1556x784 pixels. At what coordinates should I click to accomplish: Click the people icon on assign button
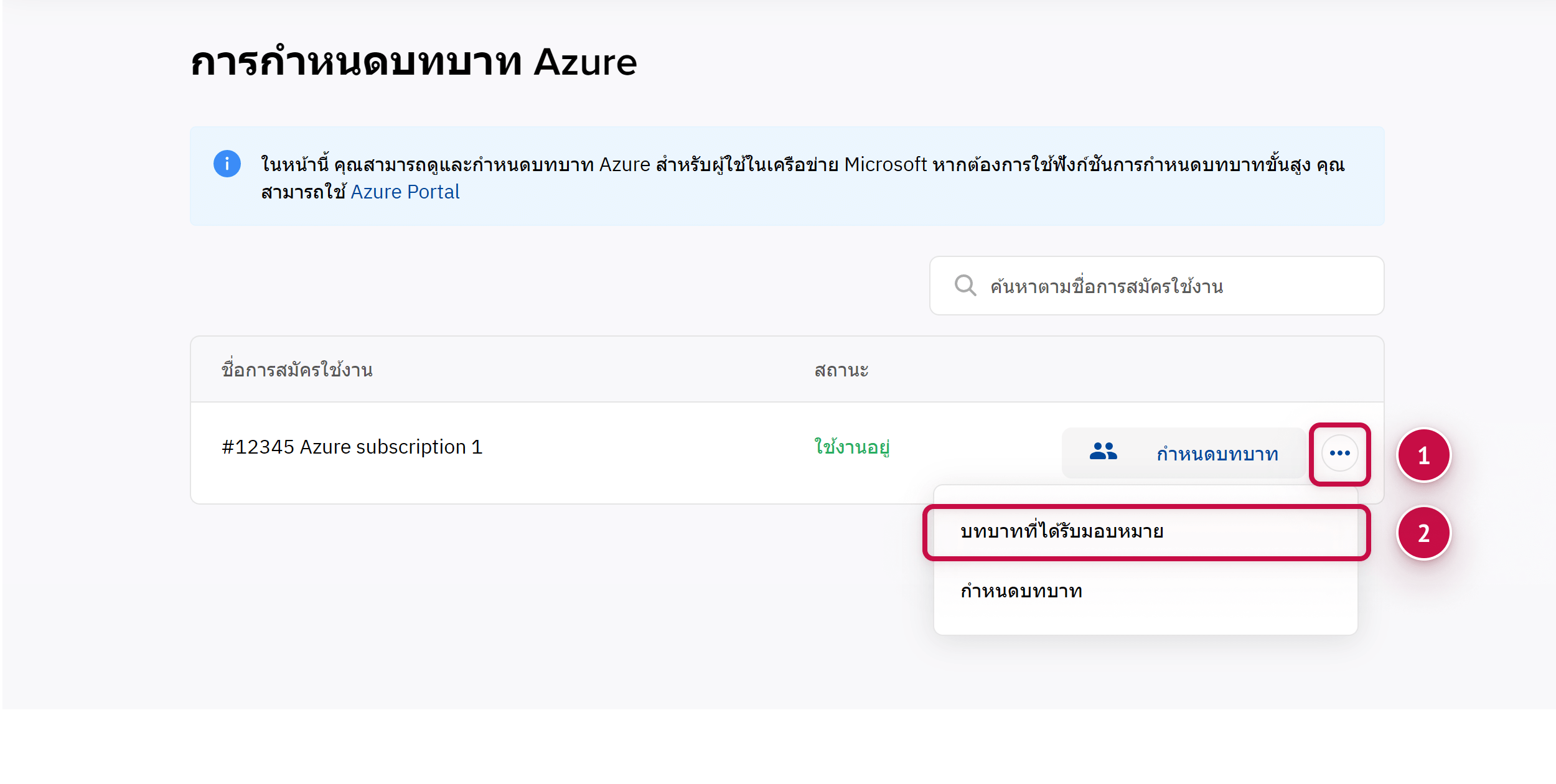point(1103,452)
